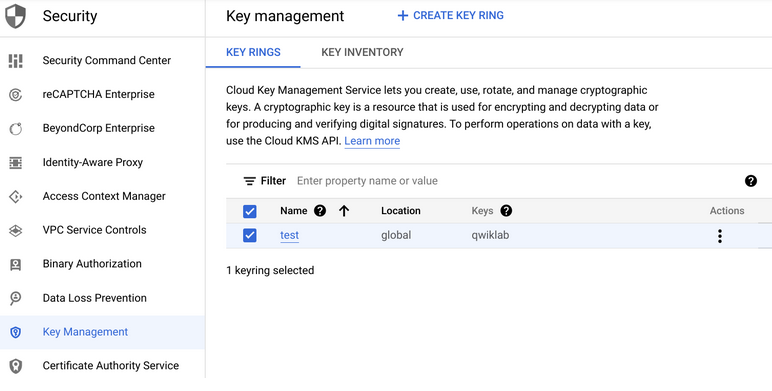772x391 pixels.
Task: Click the Key management page title
Action: point(285,16)
